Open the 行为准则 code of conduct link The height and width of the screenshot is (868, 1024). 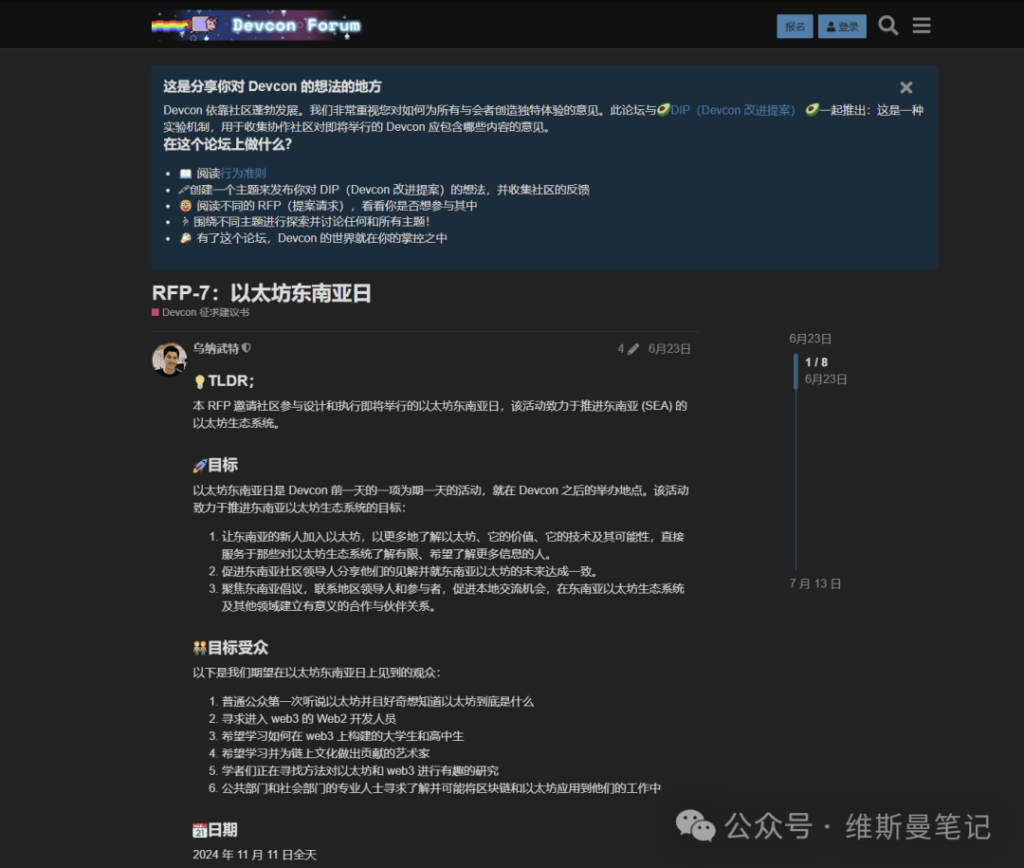tap(243, 173)
